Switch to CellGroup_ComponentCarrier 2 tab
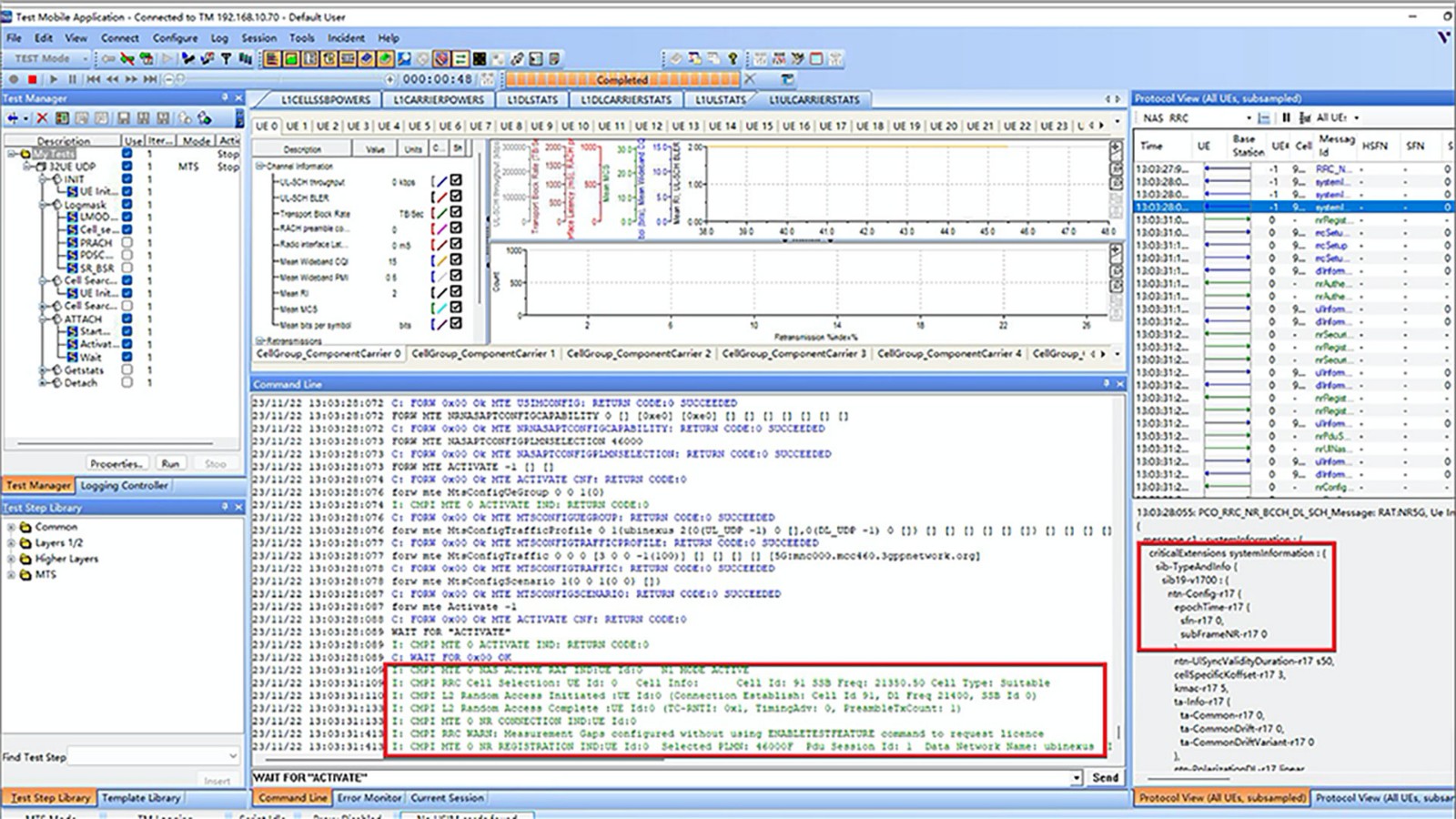Screen dimensions: 1456x819 pyautogui.click(x=639, y=353)
